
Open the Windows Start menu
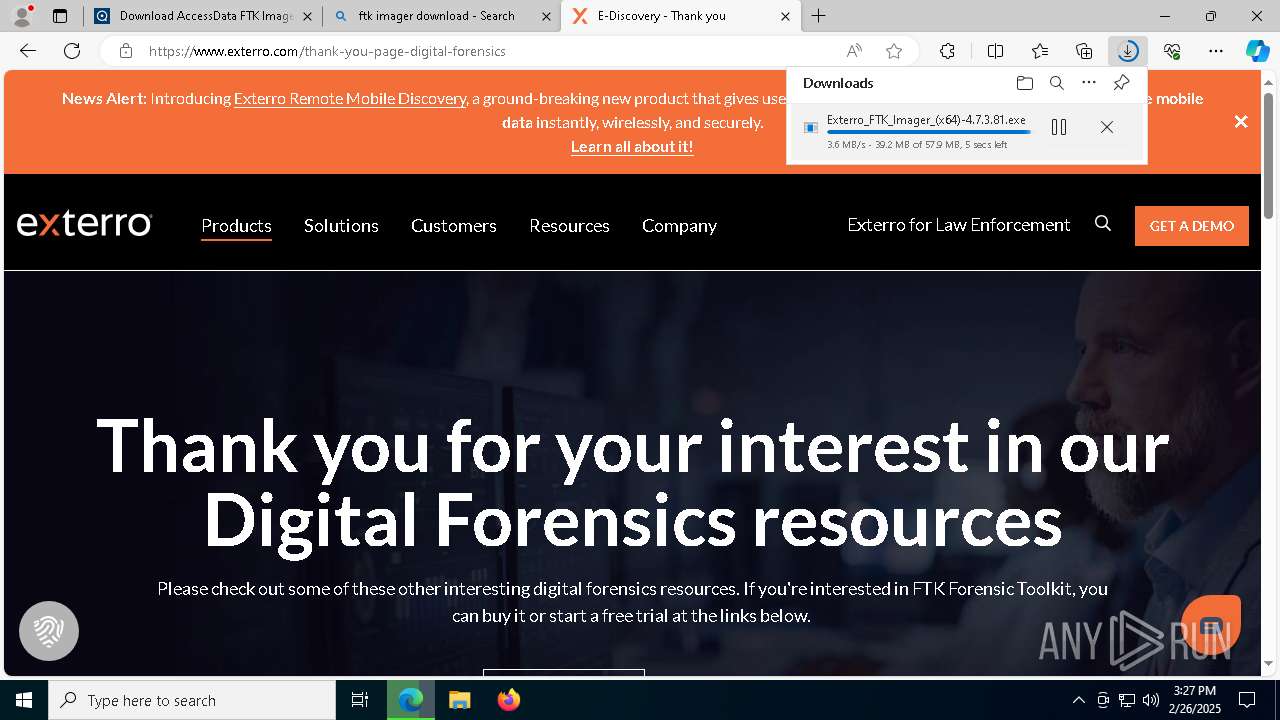(24, 700)
